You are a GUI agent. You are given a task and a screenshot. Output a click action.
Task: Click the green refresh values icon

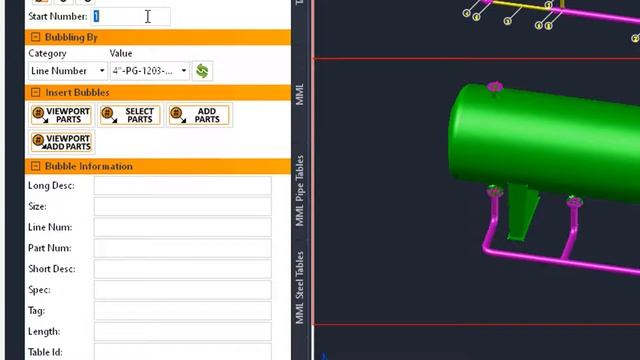202,71
